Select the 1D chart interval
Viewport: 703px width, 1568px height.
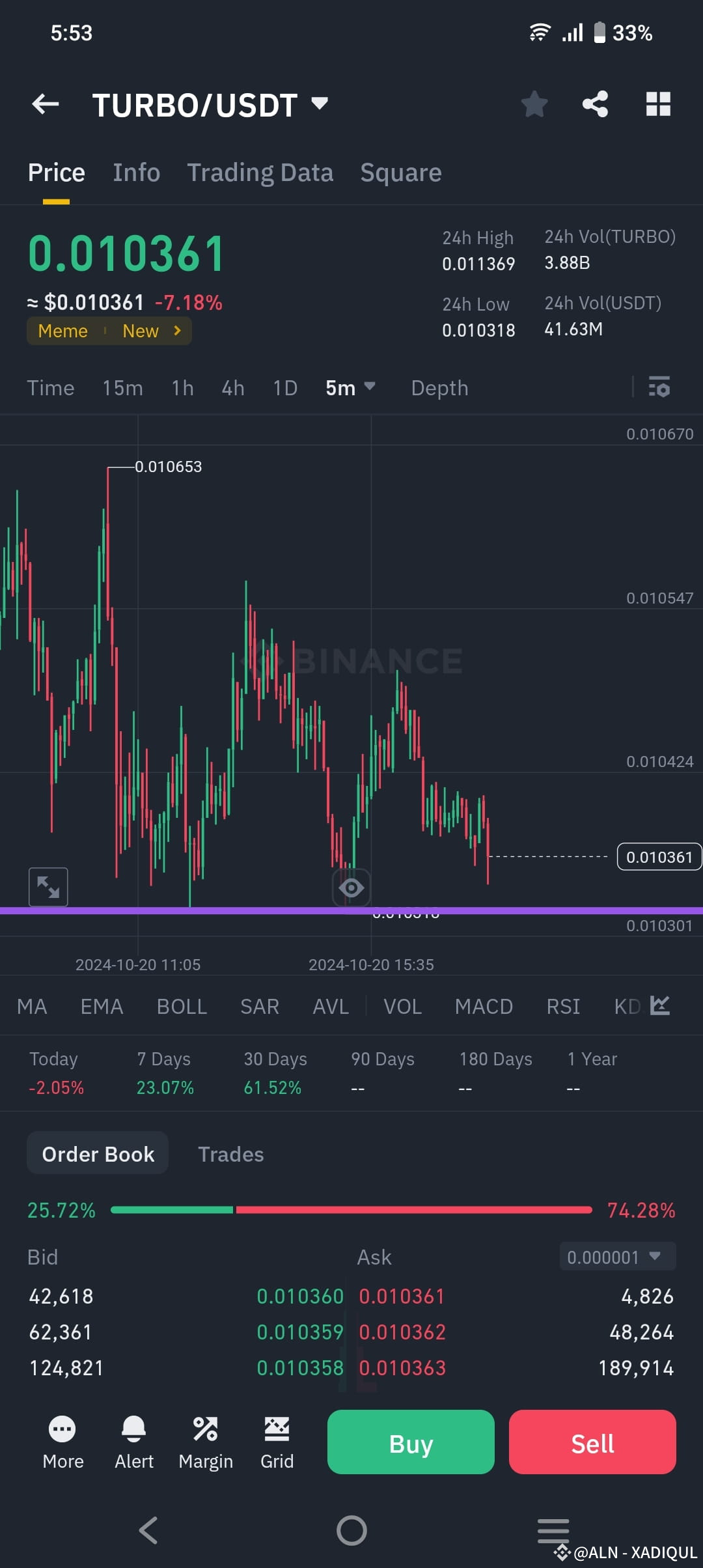pyautogui.click(x=285, y=388)
